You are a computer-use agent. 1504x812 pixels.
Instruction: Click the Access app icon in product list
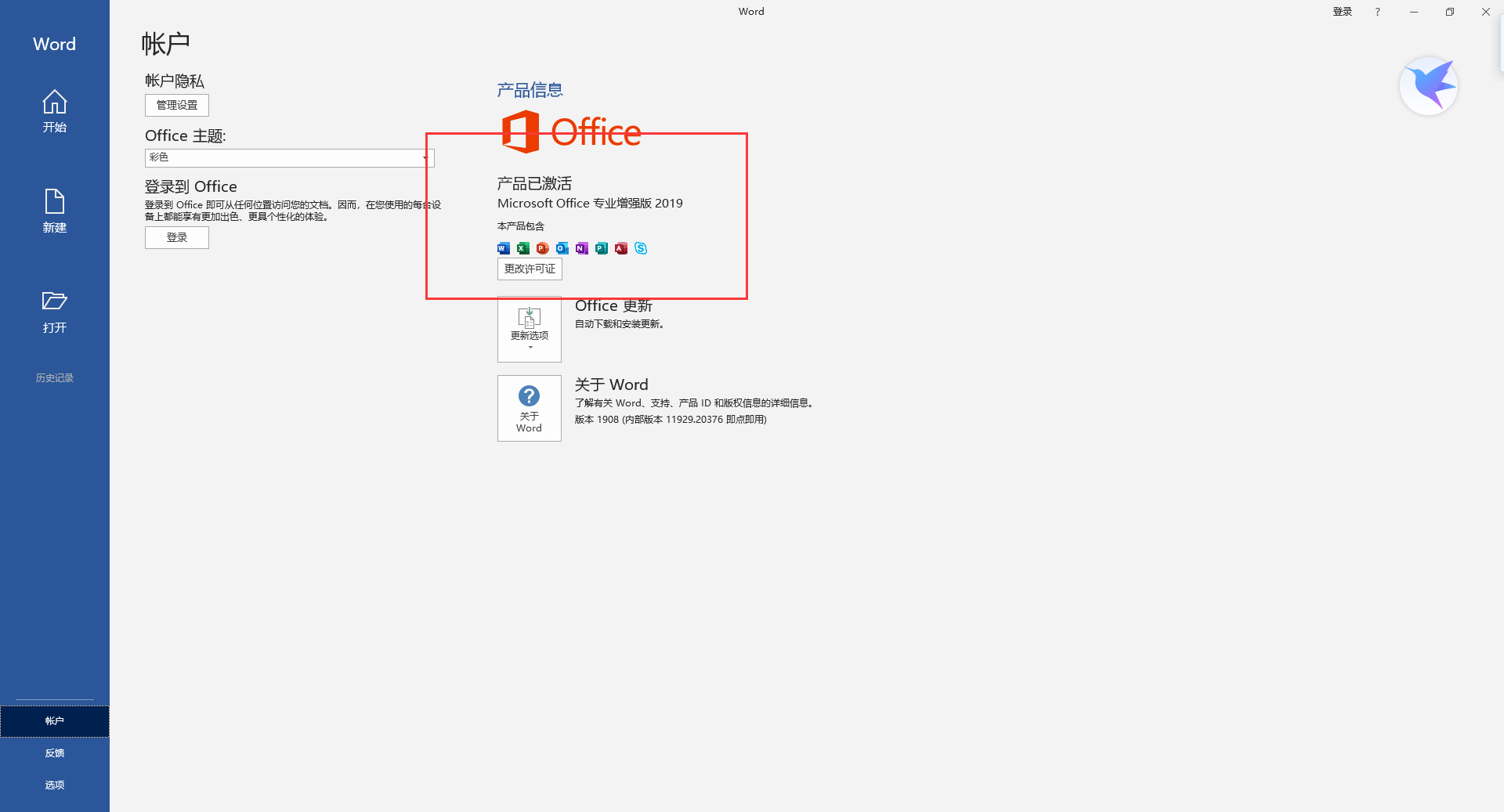click(621, 248)
